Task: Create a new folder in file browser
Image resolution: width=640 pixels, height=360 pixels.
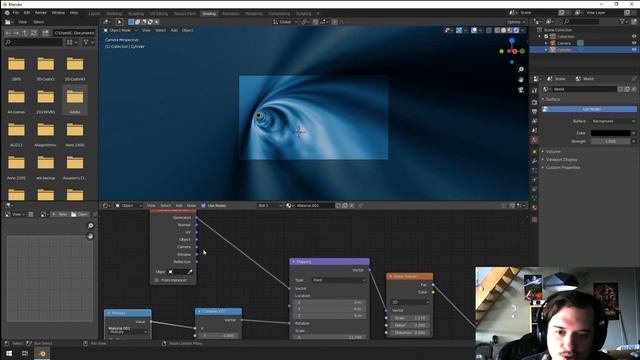Action: tap(45, 33)
